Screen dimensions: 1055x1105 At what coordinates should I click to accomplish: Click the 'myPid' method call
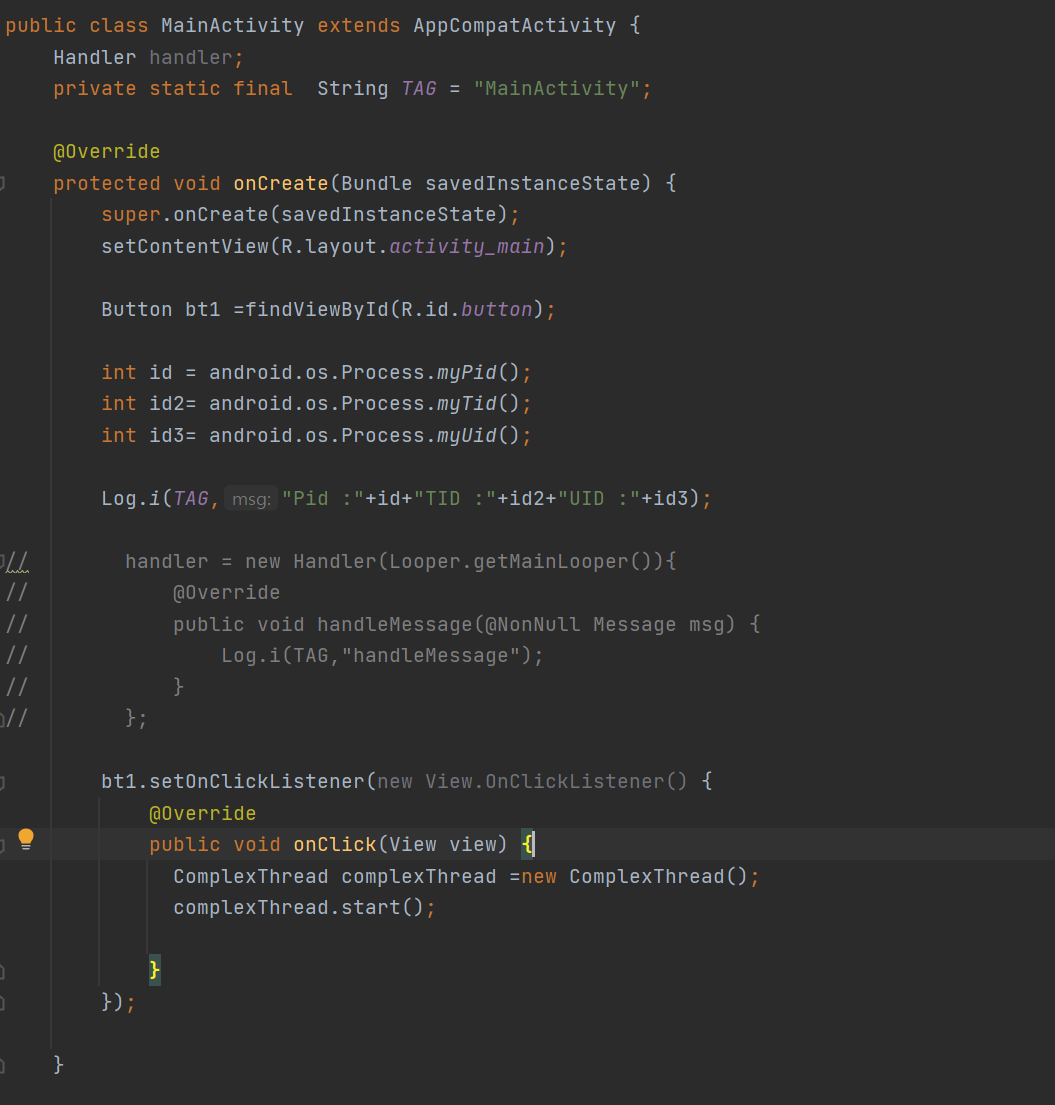click(x=467, y=372)
